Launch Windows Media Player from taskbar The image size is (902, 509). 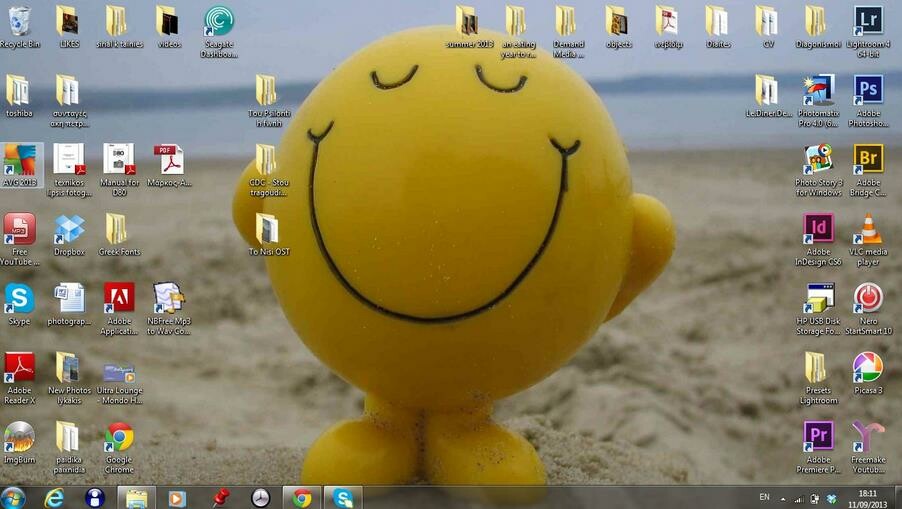coord(177,498)
